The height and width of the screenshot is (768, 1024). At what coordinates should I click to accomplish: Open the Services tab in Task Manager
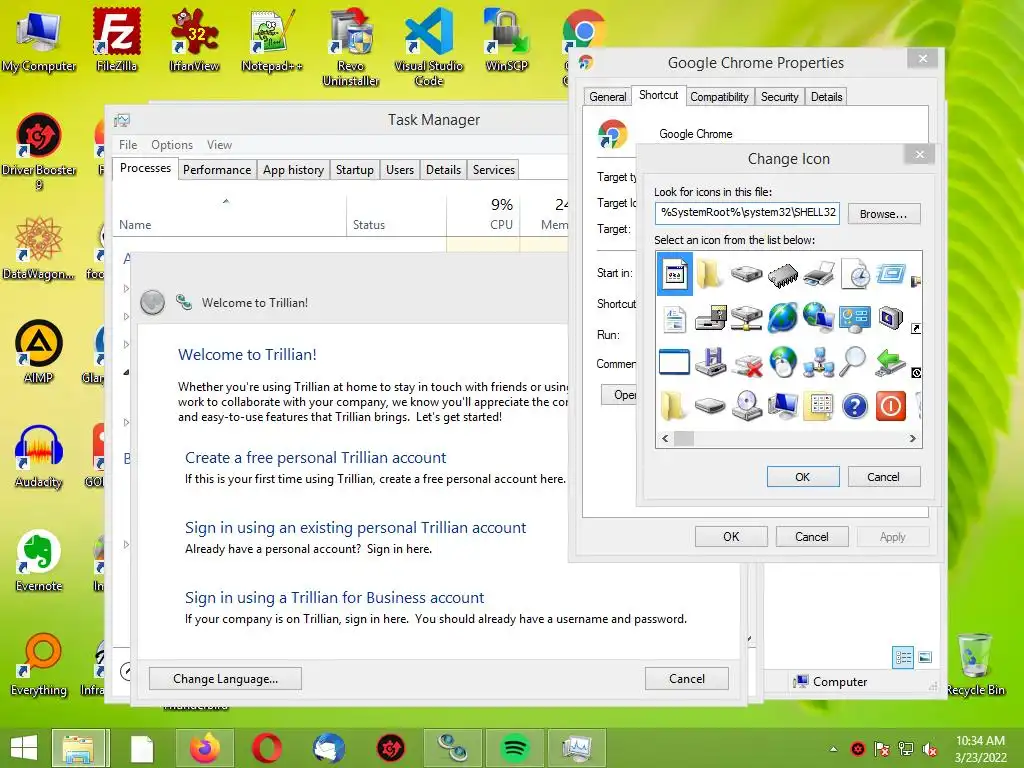tap(494, 170)
